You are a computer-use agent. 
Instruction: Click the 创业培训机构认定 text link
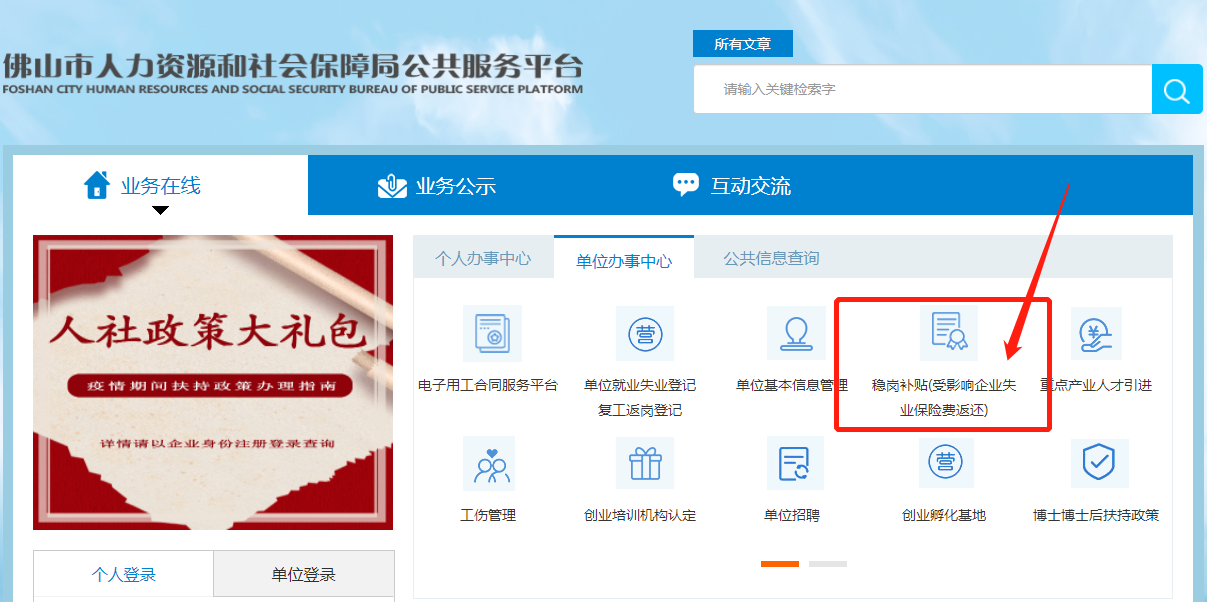640,515
